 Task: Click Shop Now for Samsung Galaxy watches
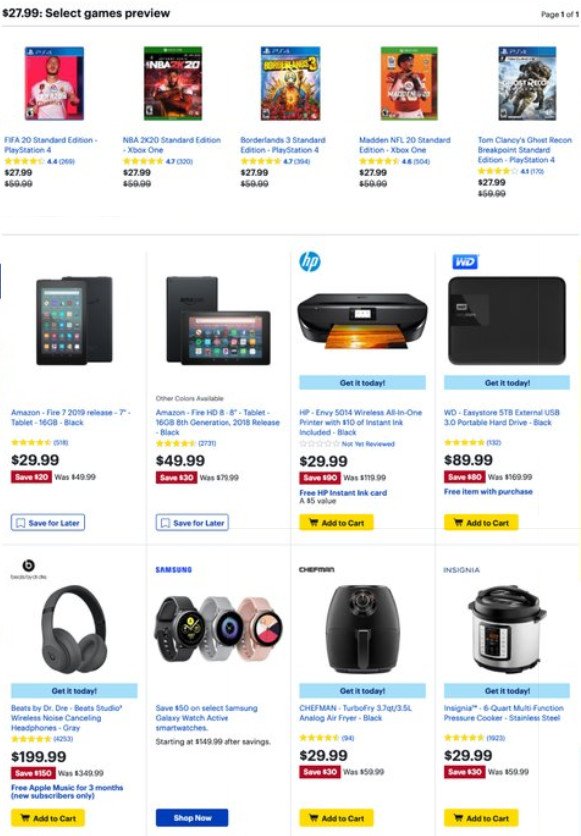click(x=192, y=818)
